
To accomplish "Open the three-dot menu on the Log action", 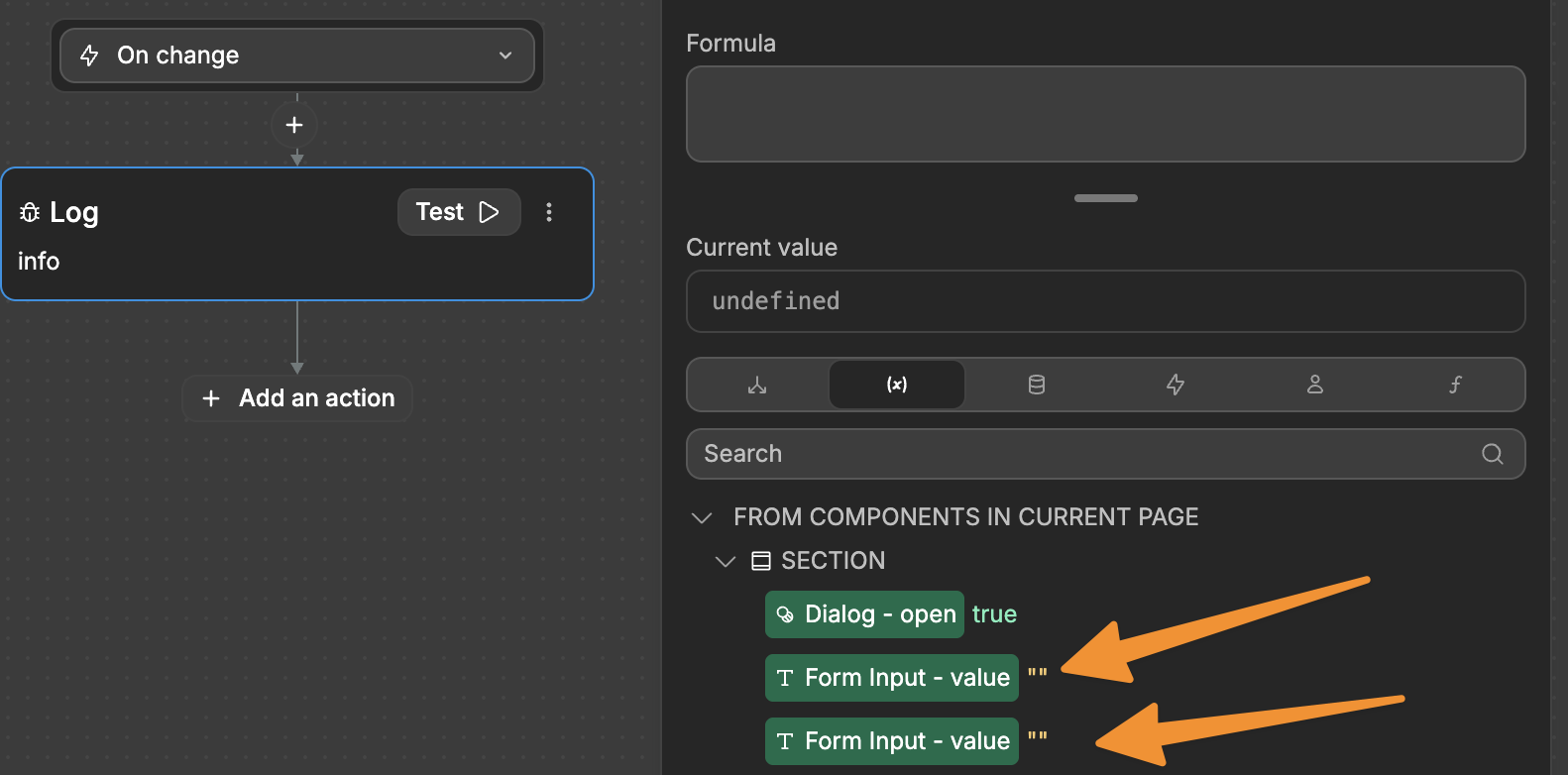I will [x=549, y=212].
